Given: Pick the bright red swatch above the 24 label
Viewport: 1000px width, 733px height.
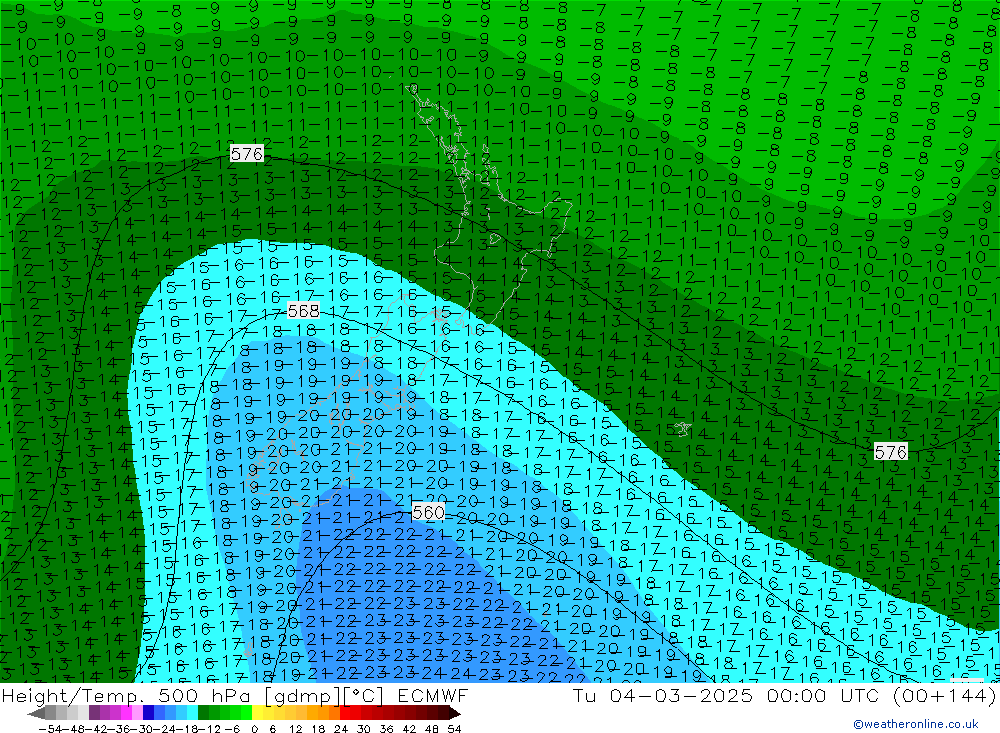Looking at the screenshot, I should pyautogui.click(x=344, y=713).
